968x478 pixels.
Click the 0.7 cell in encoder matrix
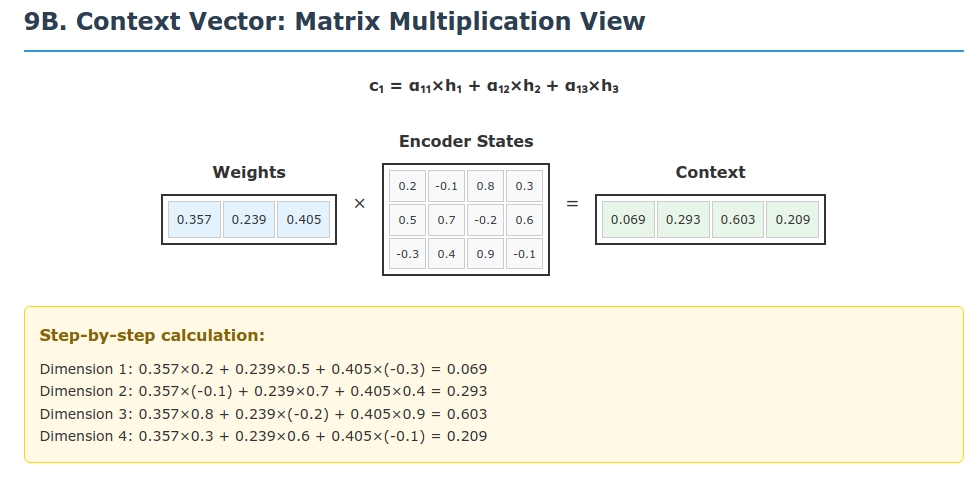point(446,220)
